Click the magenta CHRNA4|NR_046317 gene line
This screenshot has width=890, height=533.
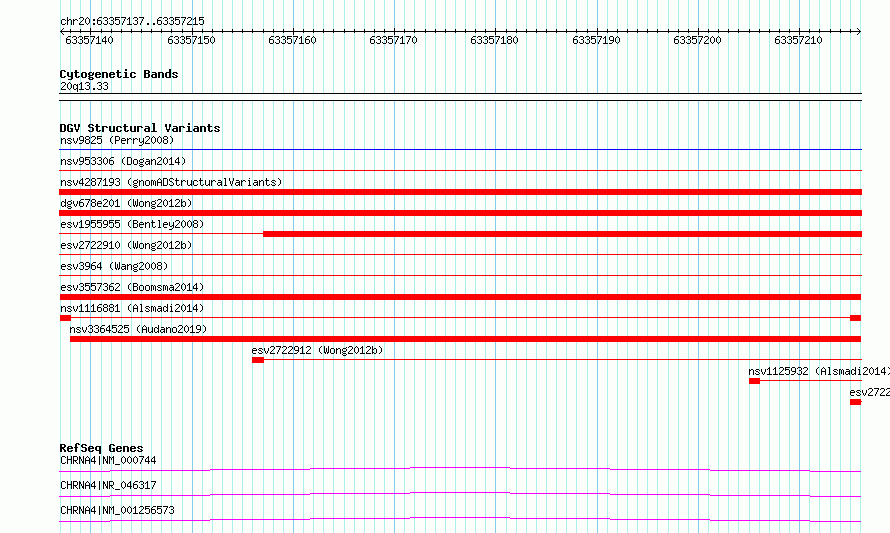[x=460, y=494]
